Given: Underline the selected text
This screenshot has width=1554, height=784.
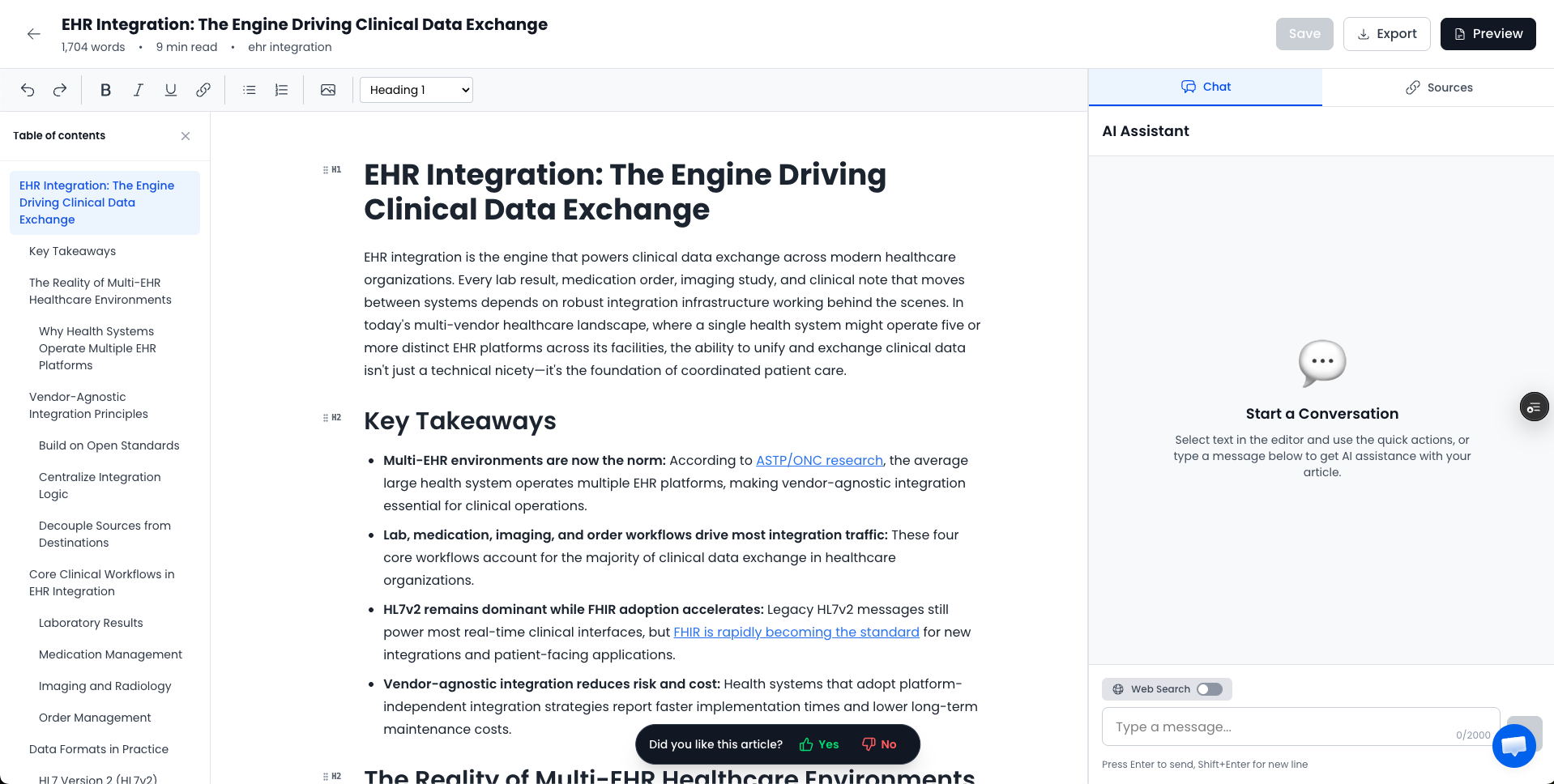Looking at the screenshot, I should click(170, 90).
